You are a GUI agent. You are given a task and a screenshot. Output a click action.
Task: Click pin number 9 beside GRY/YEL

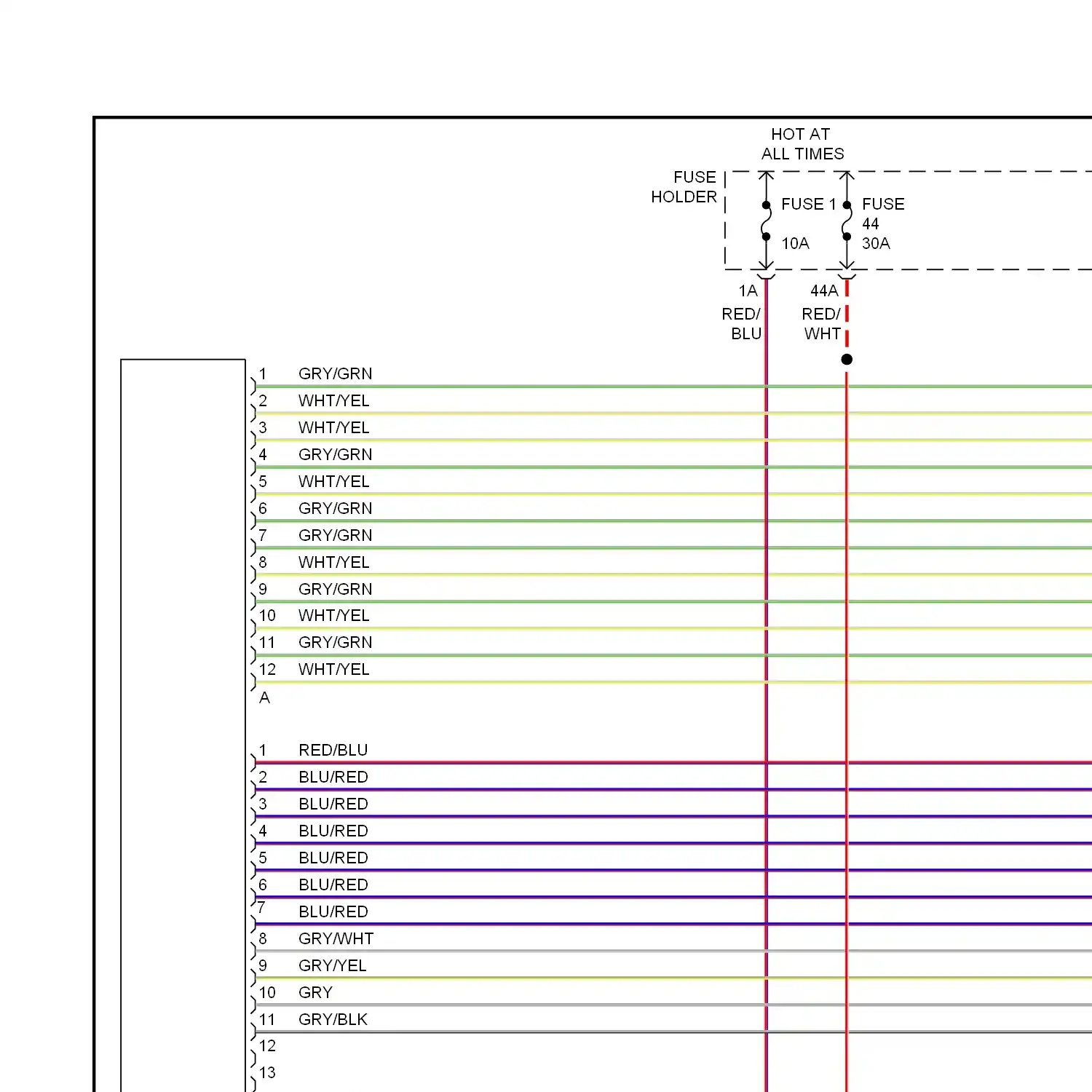pos(263,965)
